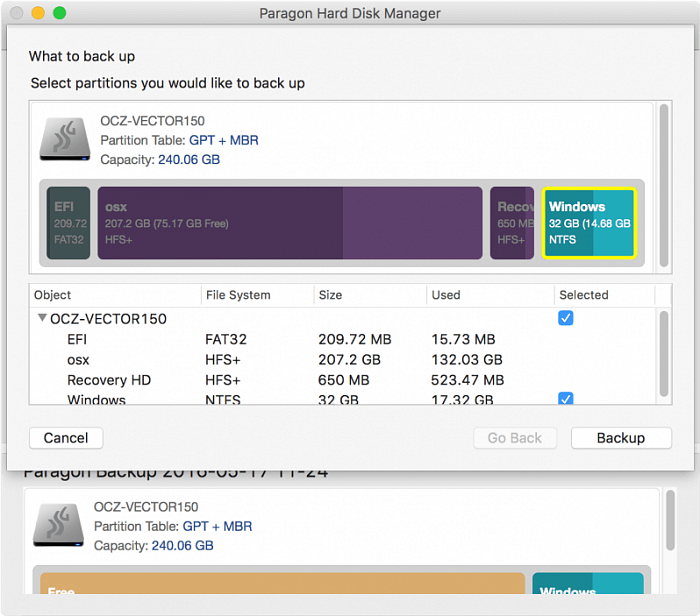
Task: Click the background window's scrollbar
Action: pyautogui.click(x=670, y=520)
